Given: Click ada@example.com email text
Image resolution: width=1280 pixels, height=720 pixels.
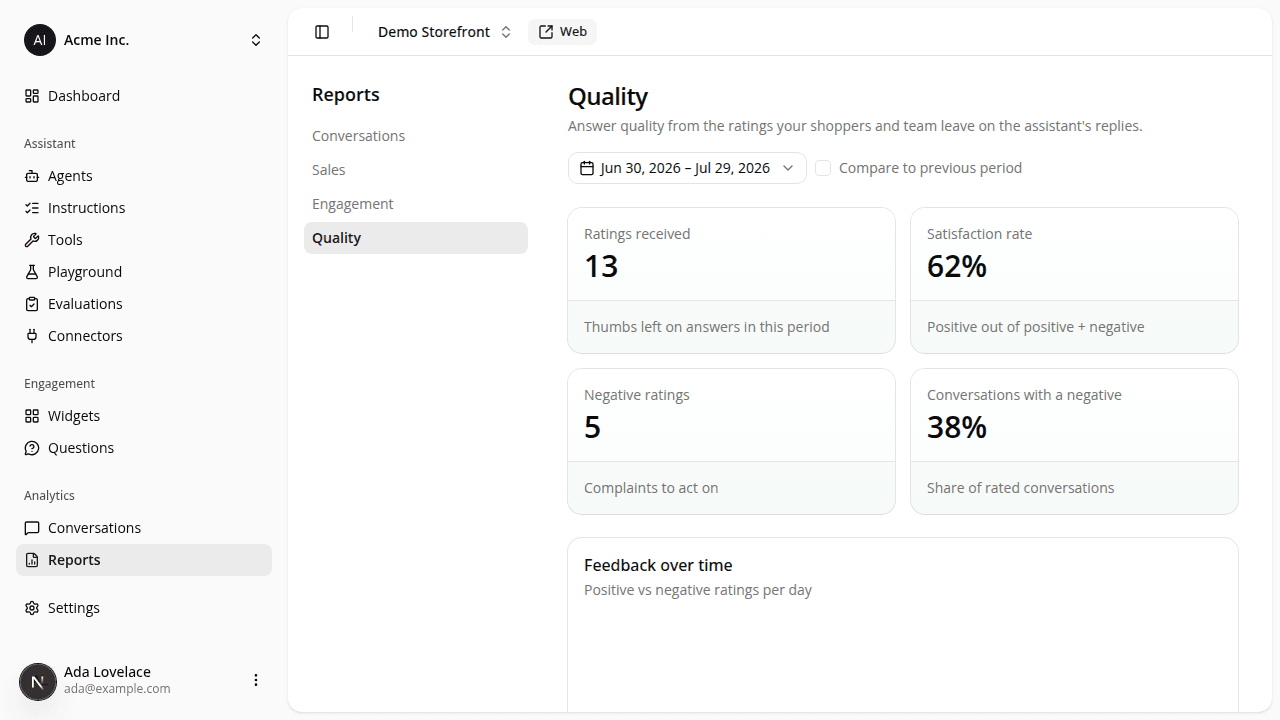Looking at the screenshot, I should coord(117,689).
